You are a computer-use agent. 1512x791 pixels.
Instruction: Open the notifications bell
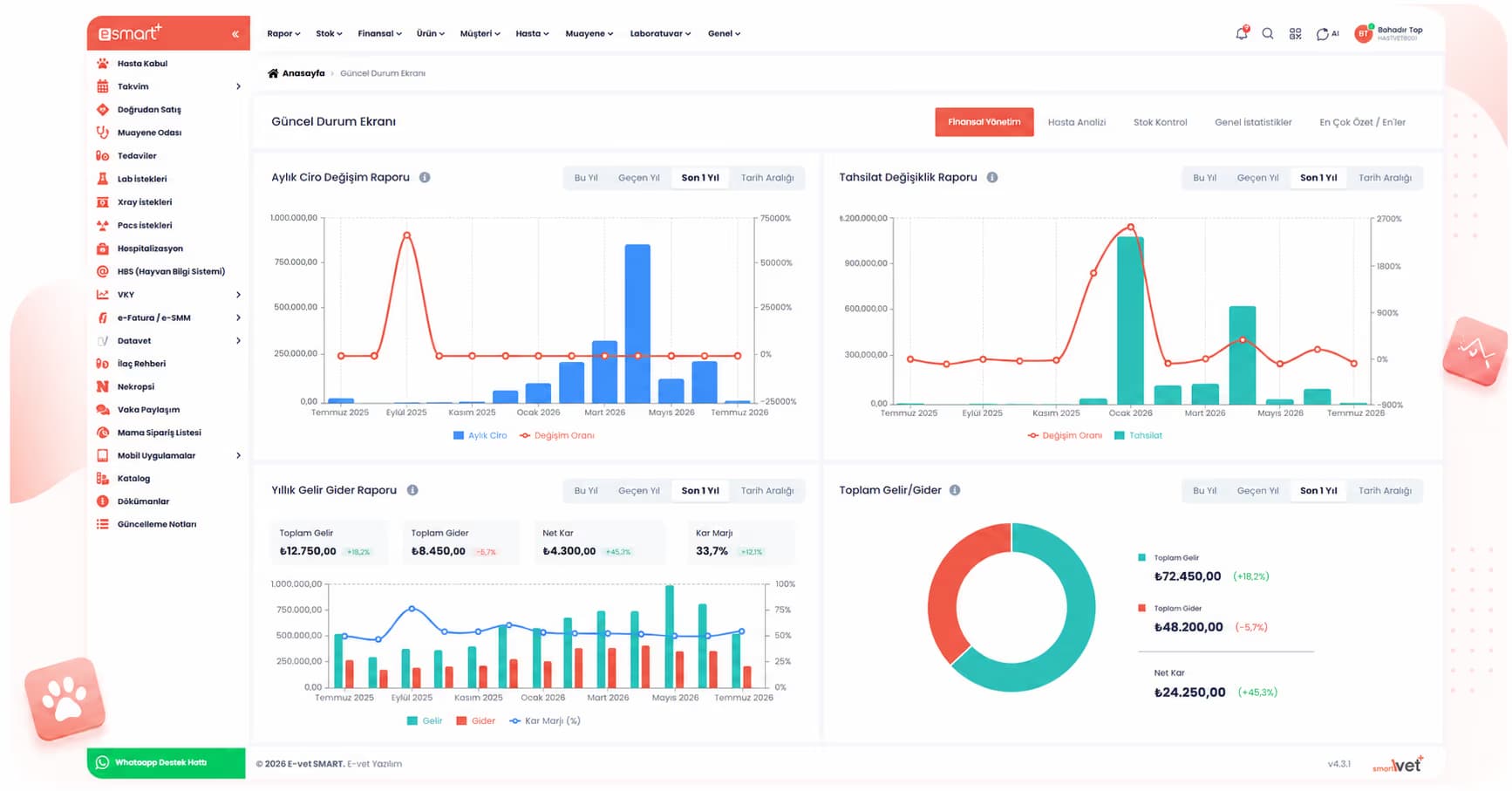click(1242, 33)
